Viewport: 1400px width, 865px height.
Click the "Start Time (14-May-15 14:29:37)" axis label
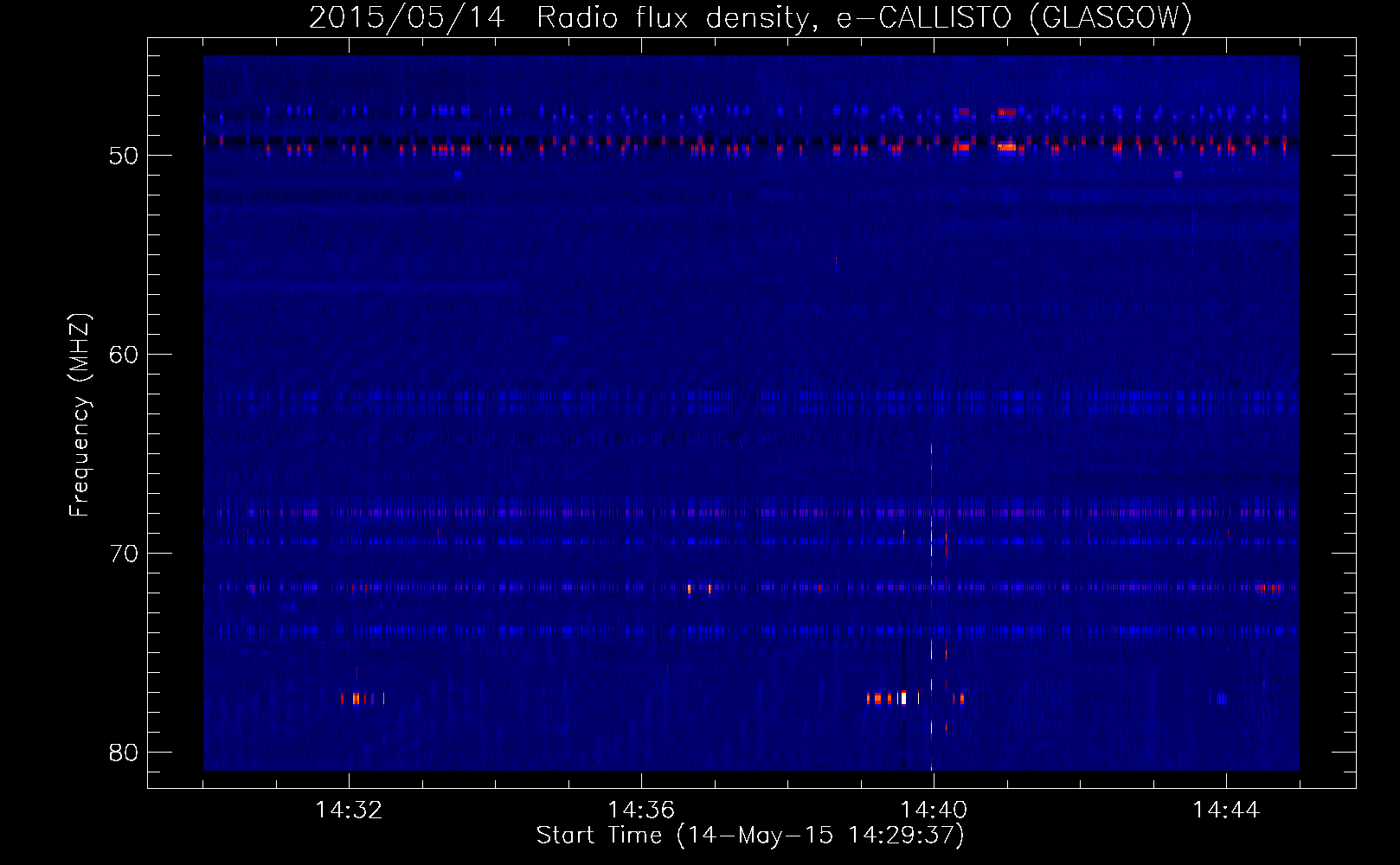tap(750, 836)
